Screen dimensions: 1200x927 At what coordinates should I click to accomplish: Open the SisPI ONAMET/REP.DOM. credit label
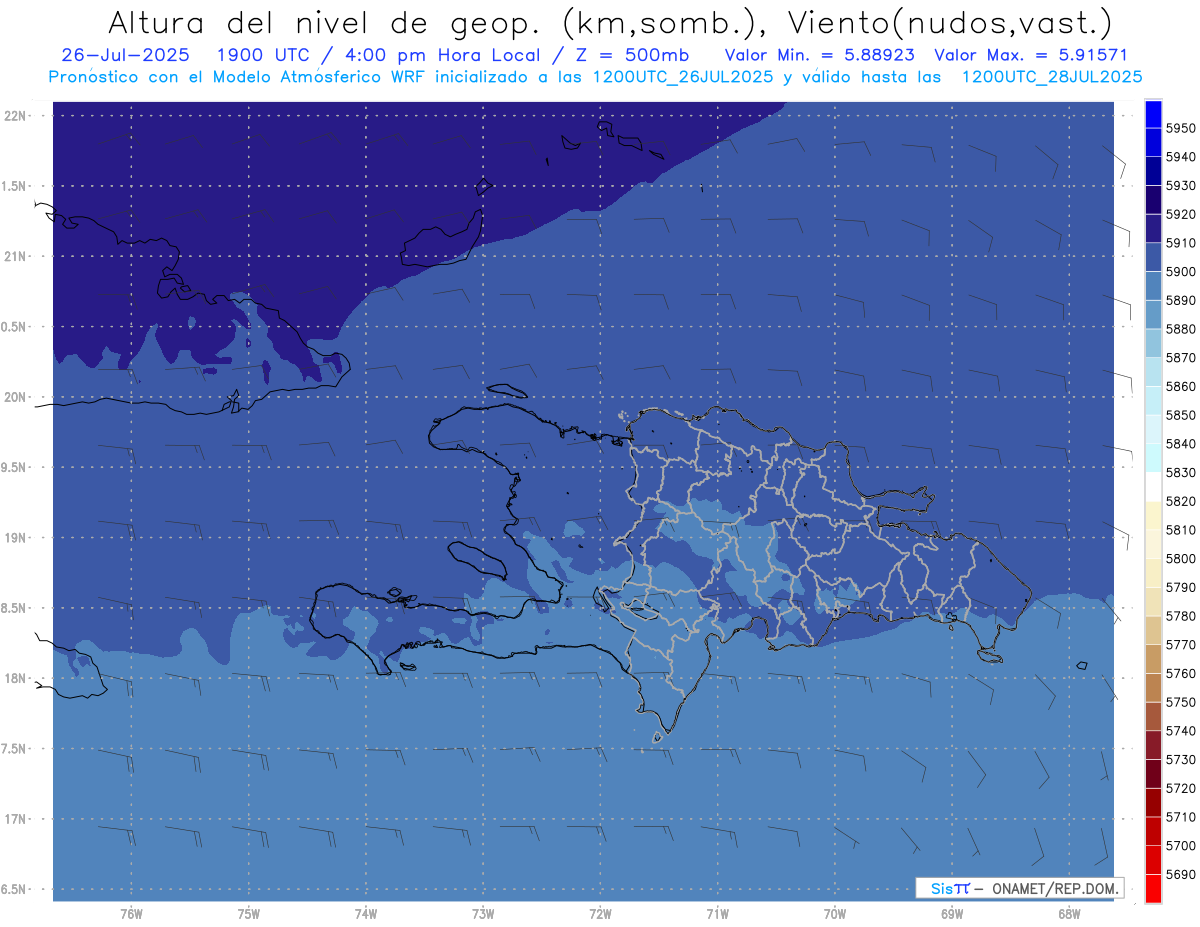coord(1019,888)
